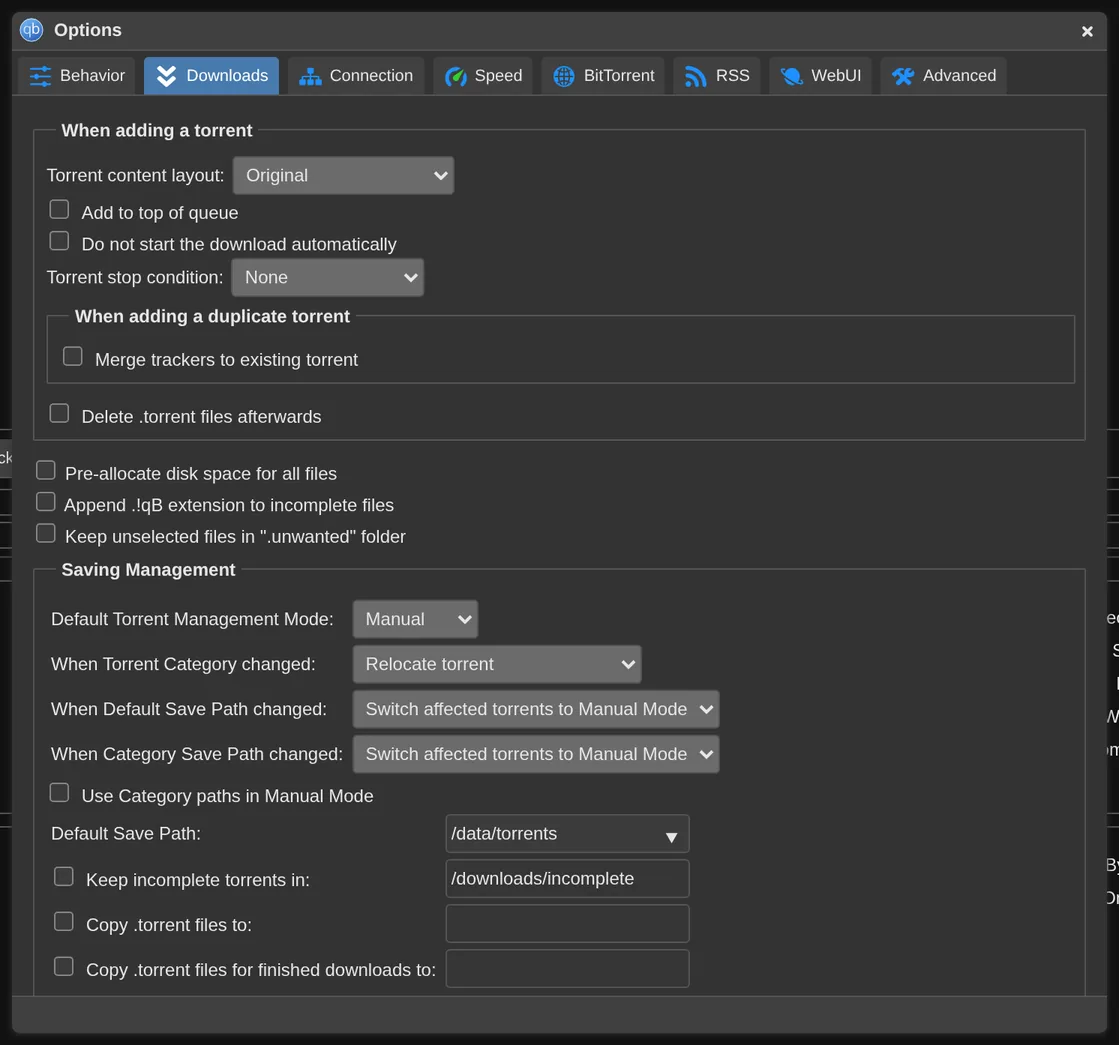The width and height of the screenshot is (1119, 1045).
Task: Click the 'When adding a duplicate torrent' heading
Action: pyautogui.click(x=213, y=316)
